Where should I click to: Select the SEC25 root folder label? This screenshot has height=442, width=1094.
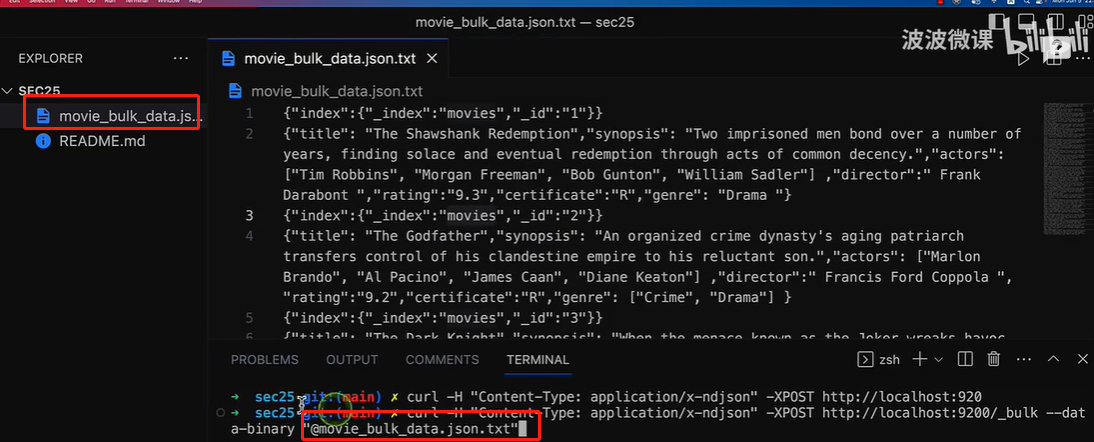[39, 91]
